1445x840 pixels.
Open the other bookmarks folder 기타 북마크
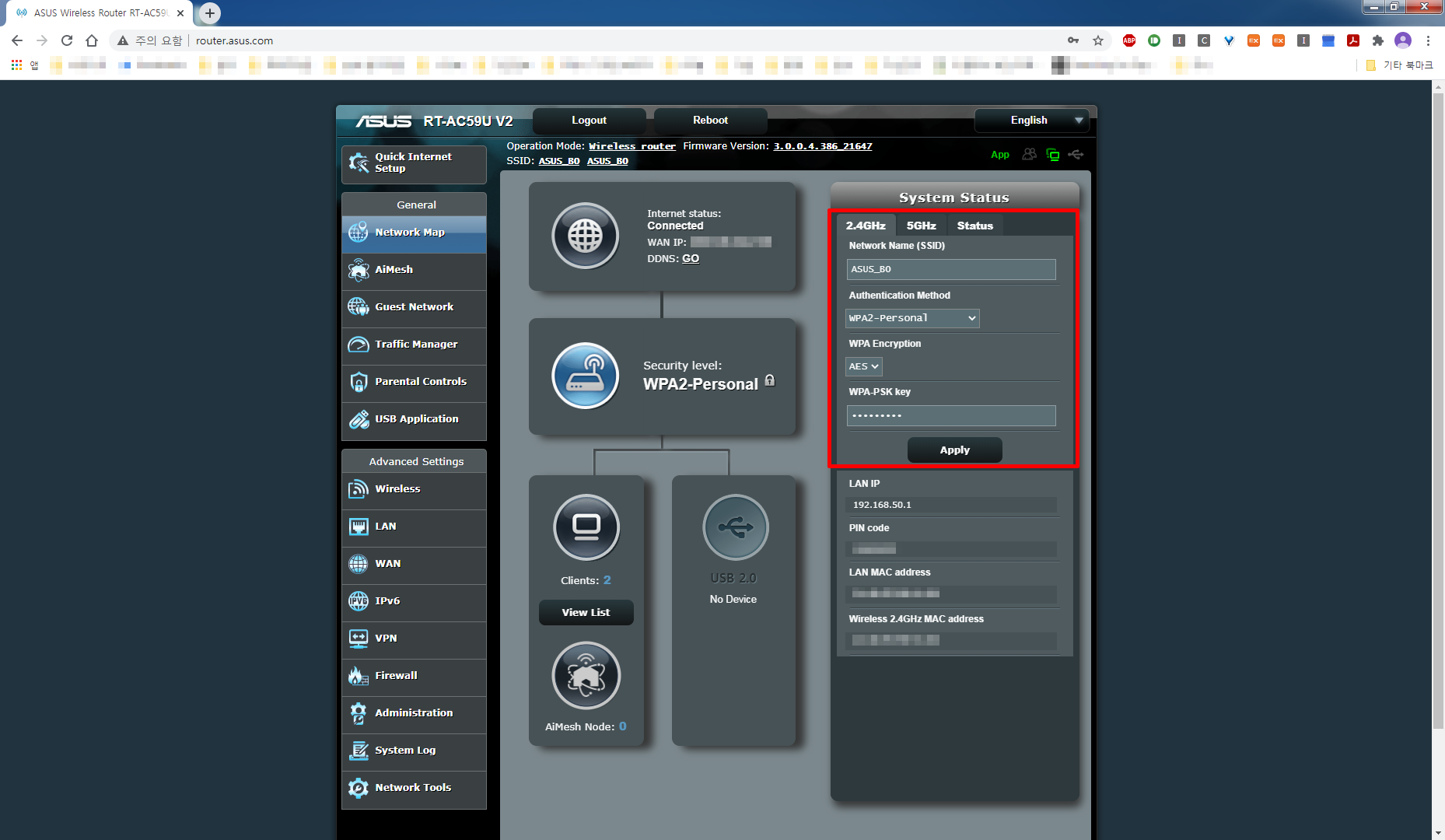[x=1399, y=65]
